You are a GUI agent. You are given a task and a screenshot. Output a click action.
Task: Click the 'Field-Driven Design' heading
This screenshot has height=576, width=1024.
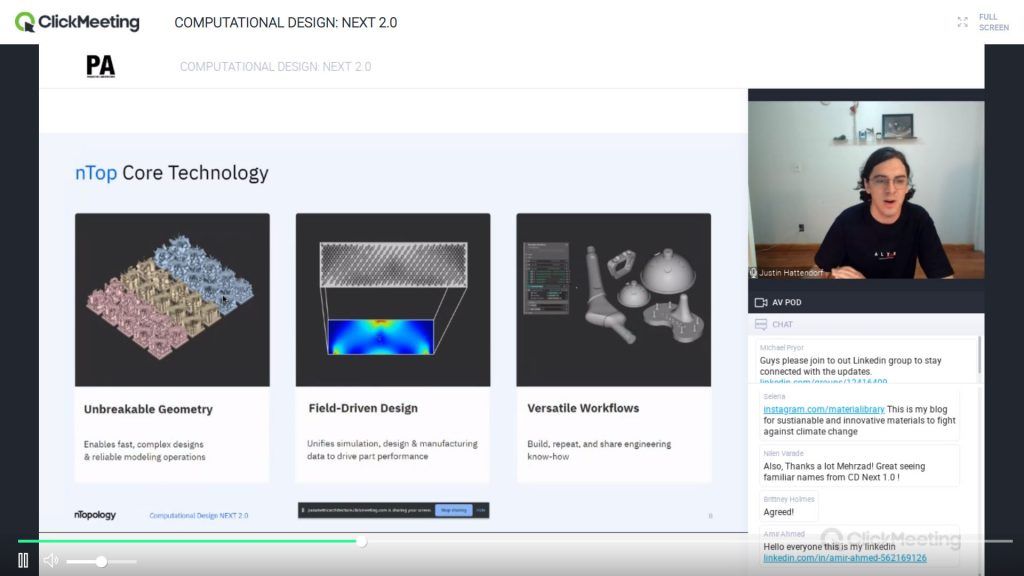pos(363,408)
